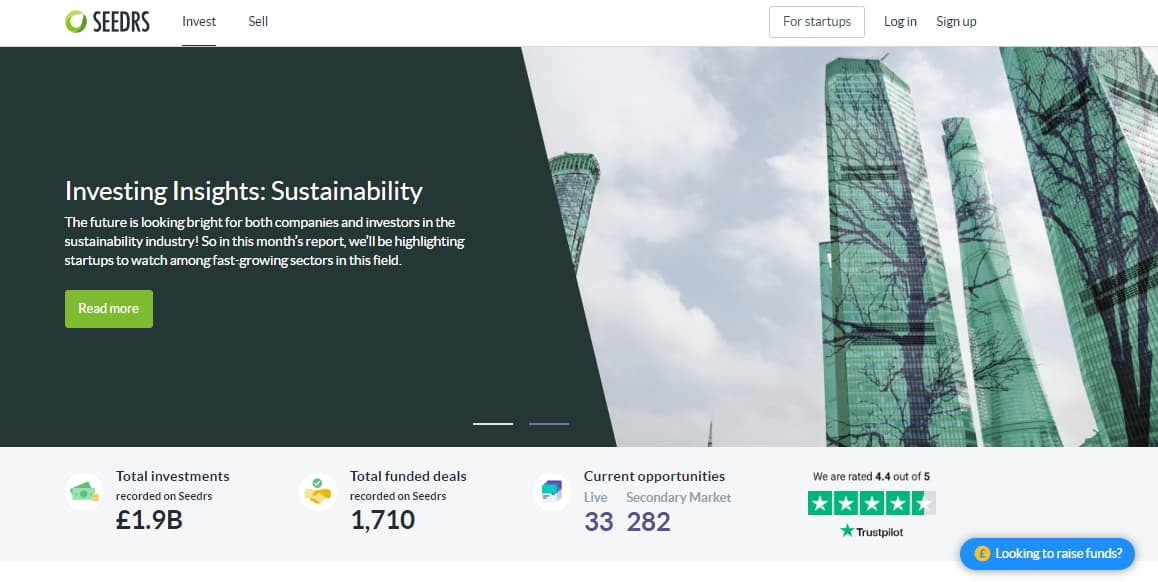Image resolution: width=1158 pixels, height=582 pixels.
Task: Click the Trustpilot green star rating
Action: click(x=871, y=503)
